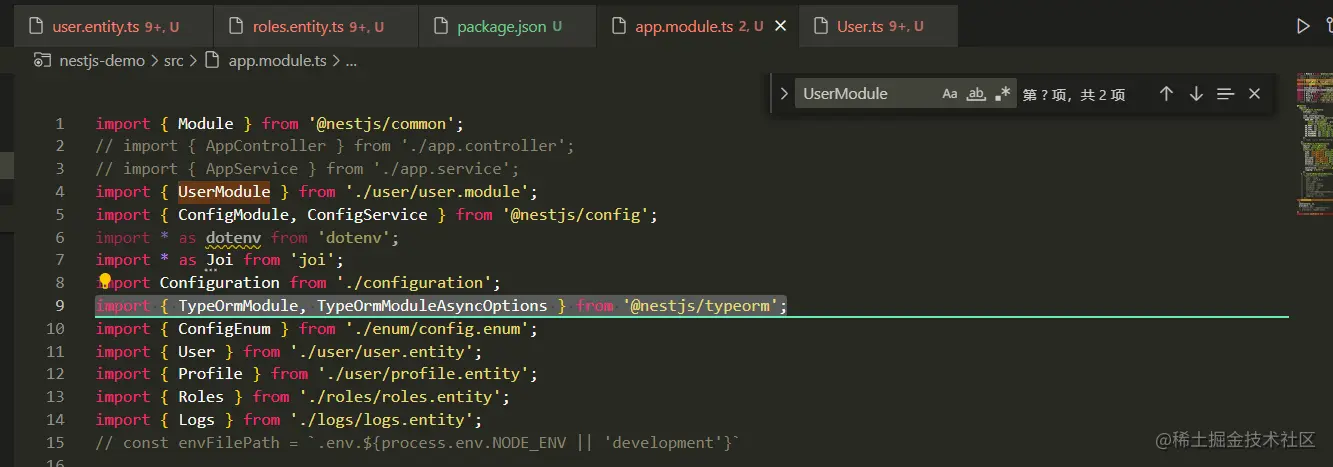
Task: Click highlighted UserModule on line 4
Action: coord(224,191)
